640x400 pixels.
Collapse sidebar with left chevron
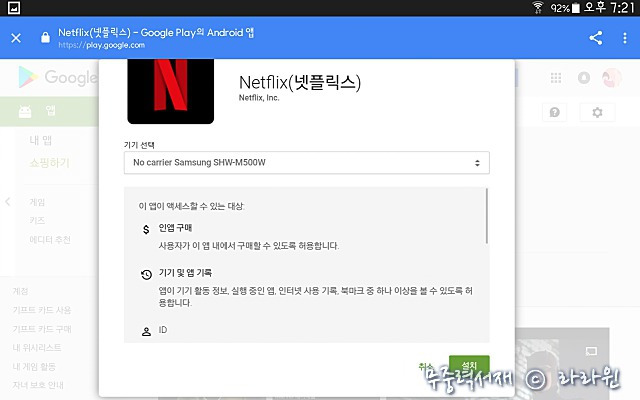[7, 202]
